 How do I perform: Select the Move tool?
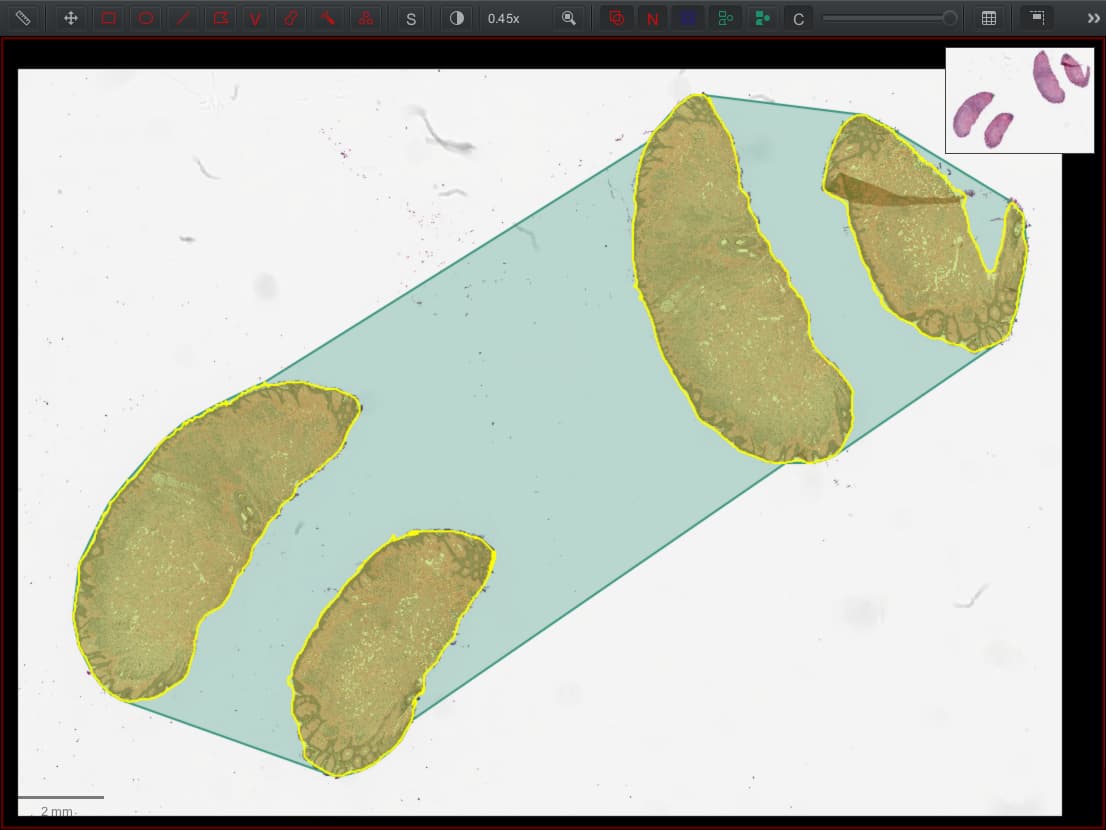(x=69, y=17)
